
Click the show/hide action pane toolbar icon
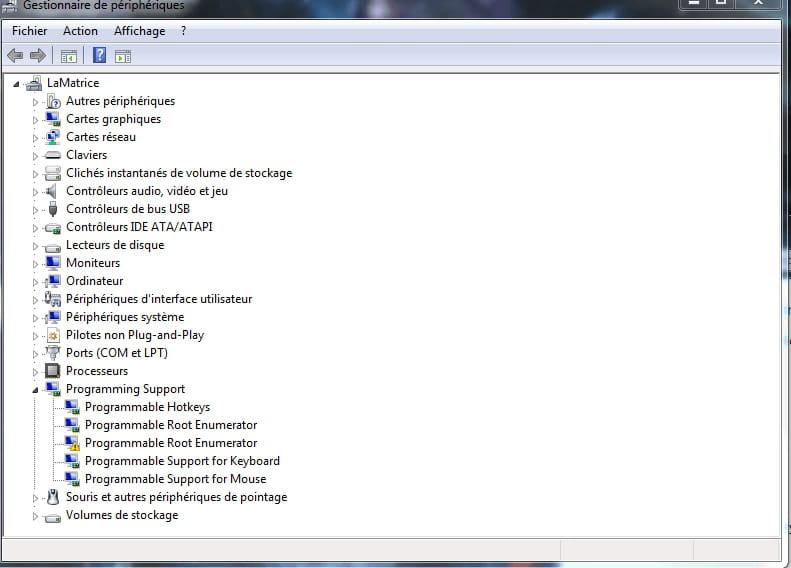click(x=123, y=56)
